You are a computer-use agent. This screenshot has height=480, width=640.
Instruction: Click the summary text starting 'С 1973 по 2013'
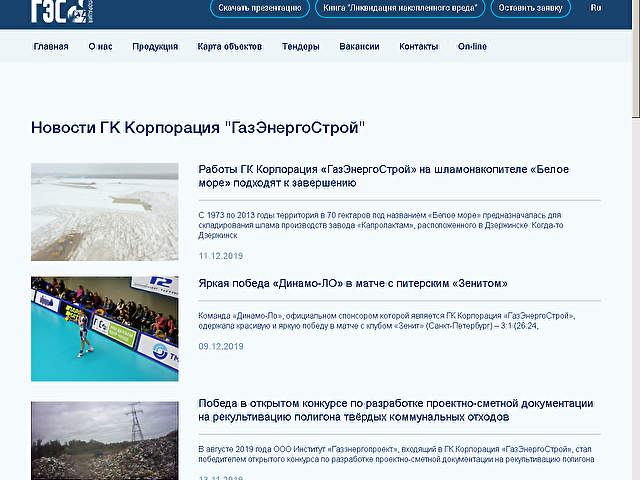coord(381,225)
